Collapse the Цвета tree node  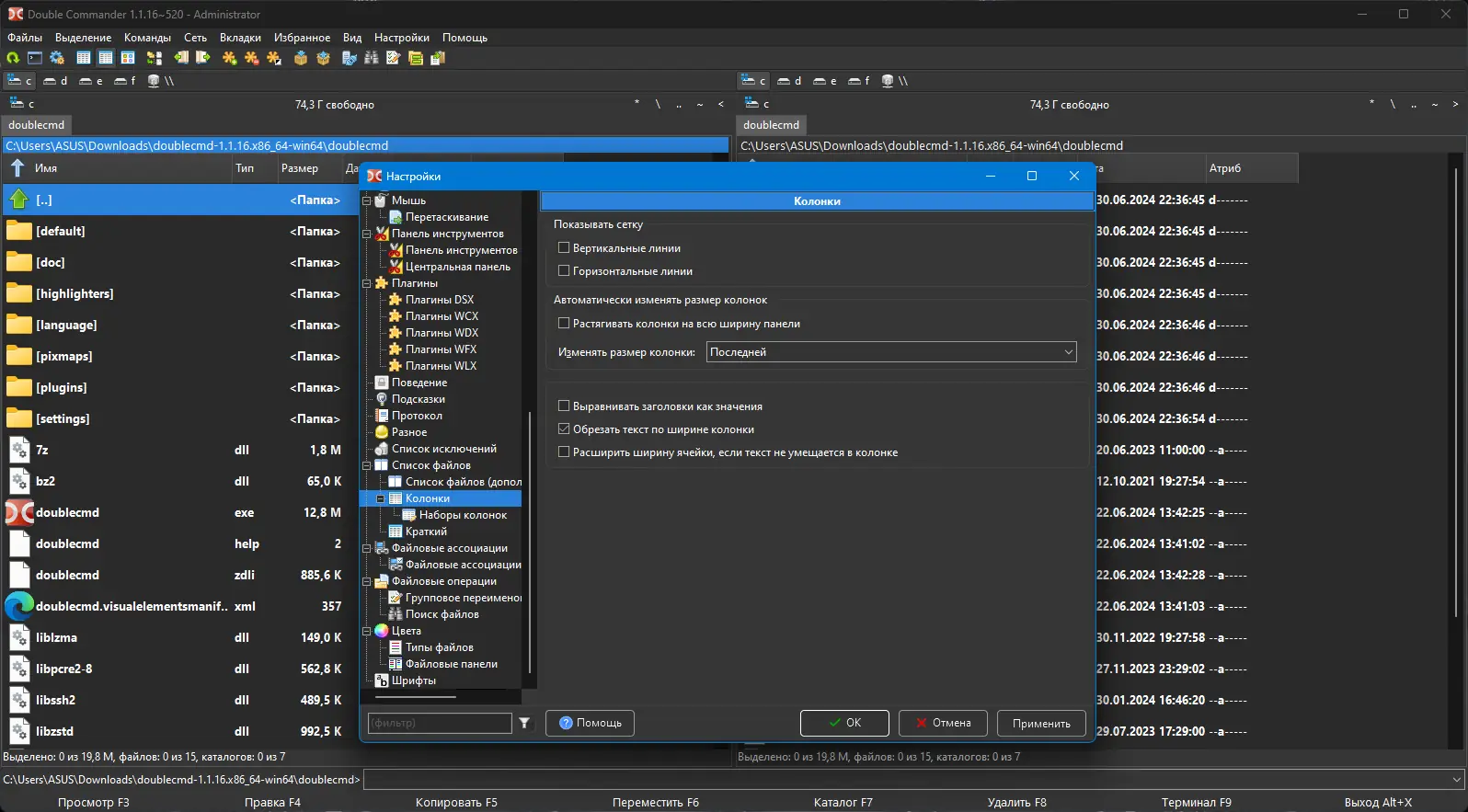[x=367, y=631]
